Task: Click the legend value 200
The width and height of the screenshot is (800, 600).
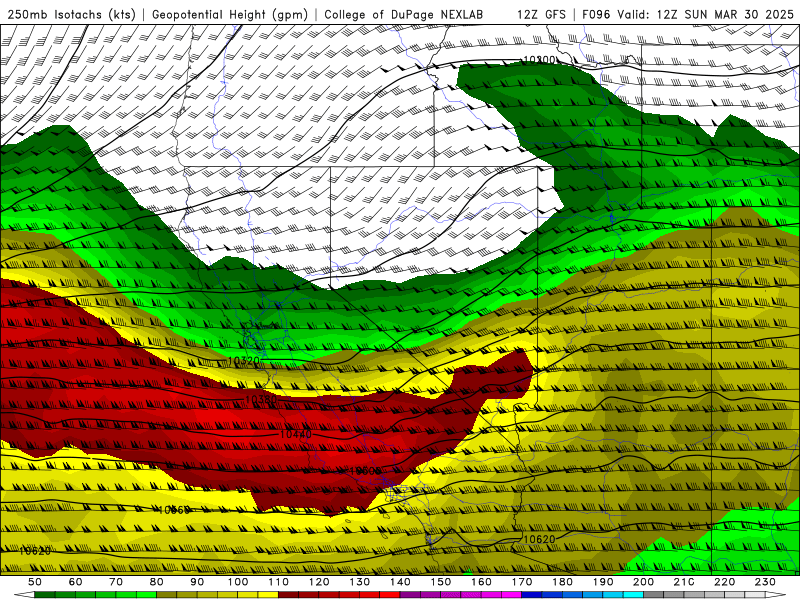Action: tap(643, 582)
